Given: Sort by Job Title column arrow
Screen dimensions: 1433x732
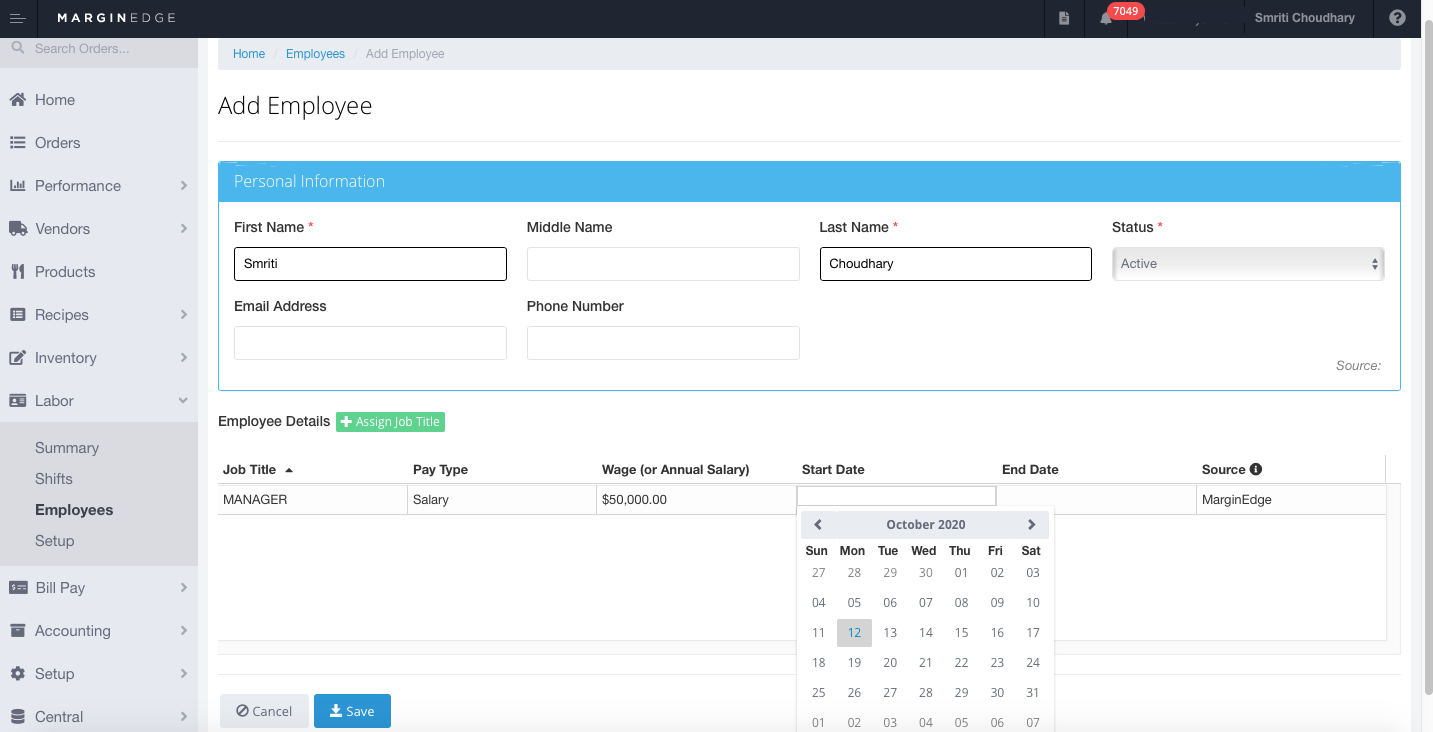Looking at the screenshot, I should click(289, 470).
